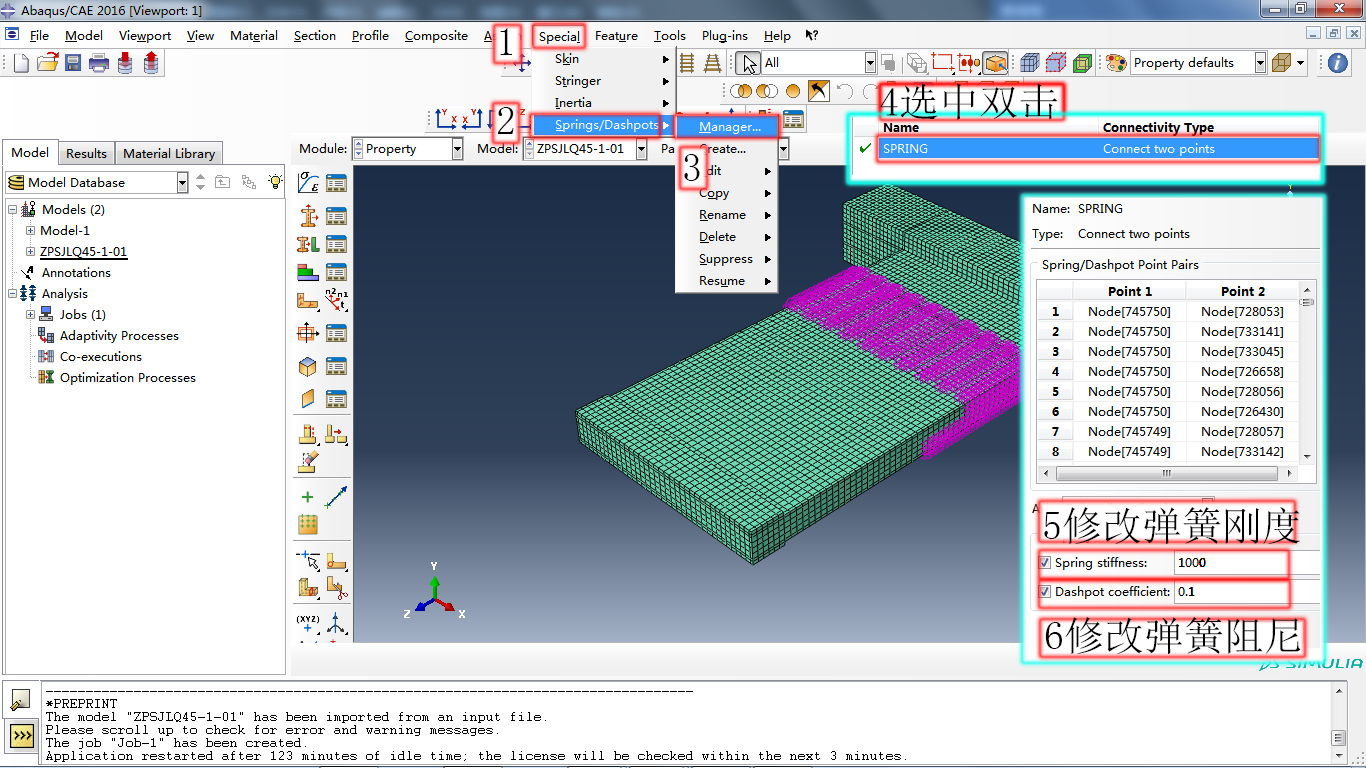Click the Point 2 column header
This screenshot has width=1366, height=768.
point(1243,291)
